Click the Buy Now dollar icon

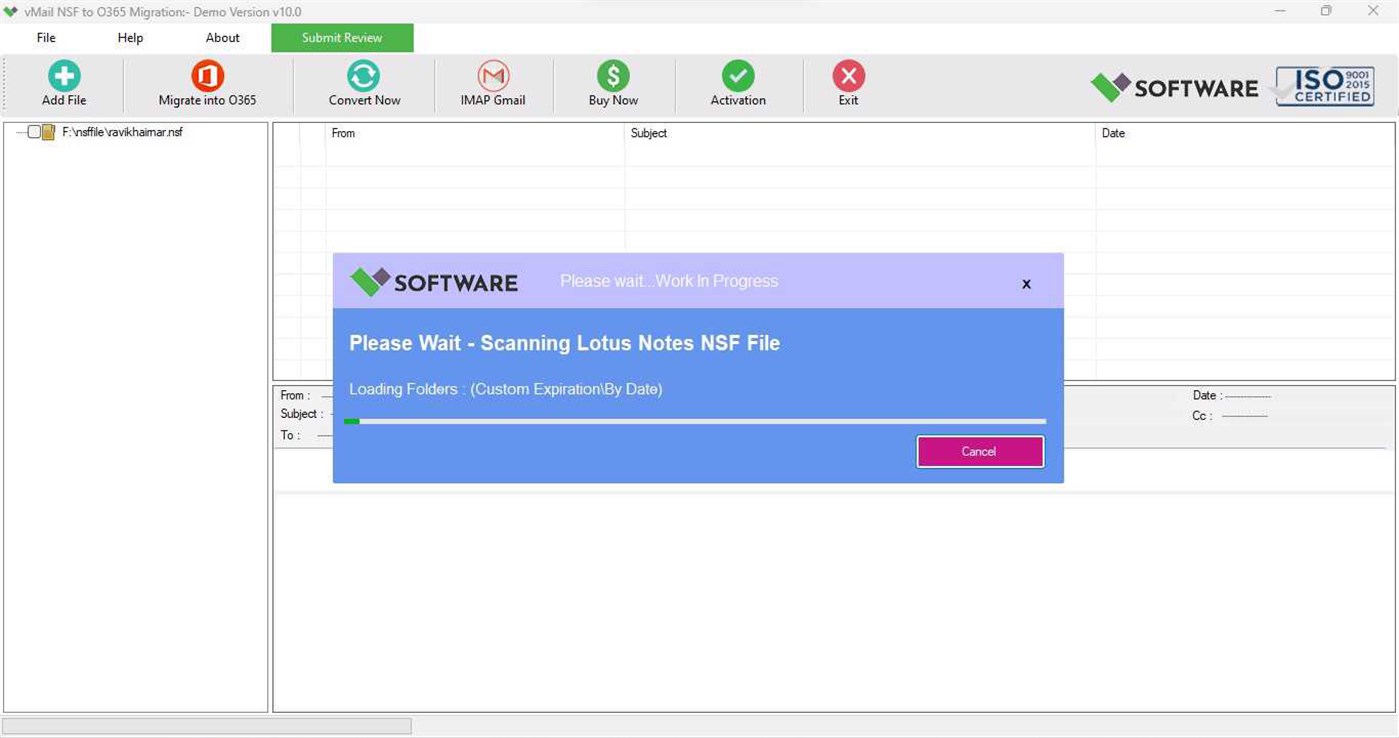(612, 75)
